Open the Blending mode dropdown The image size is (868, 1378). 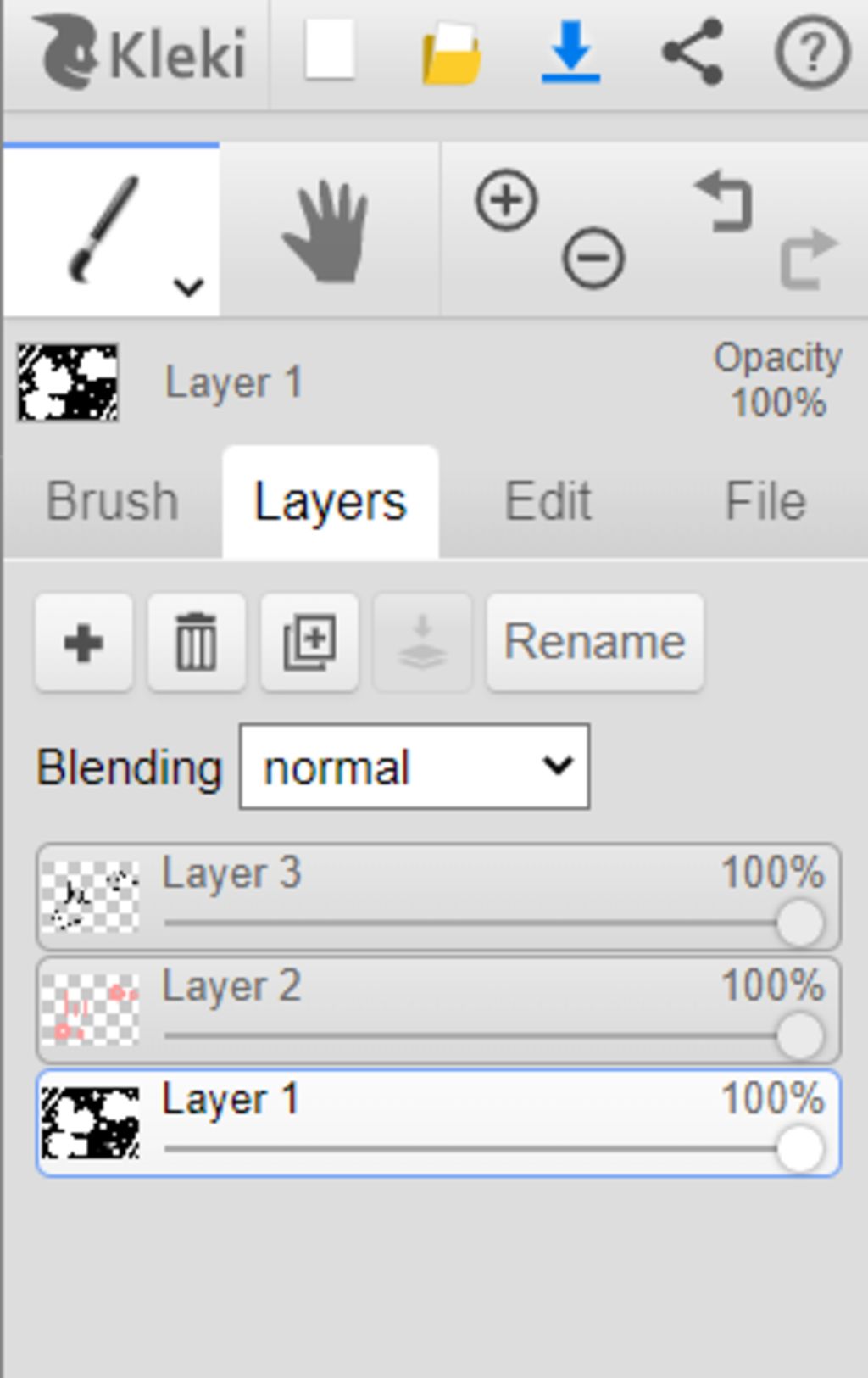(415, 767)
